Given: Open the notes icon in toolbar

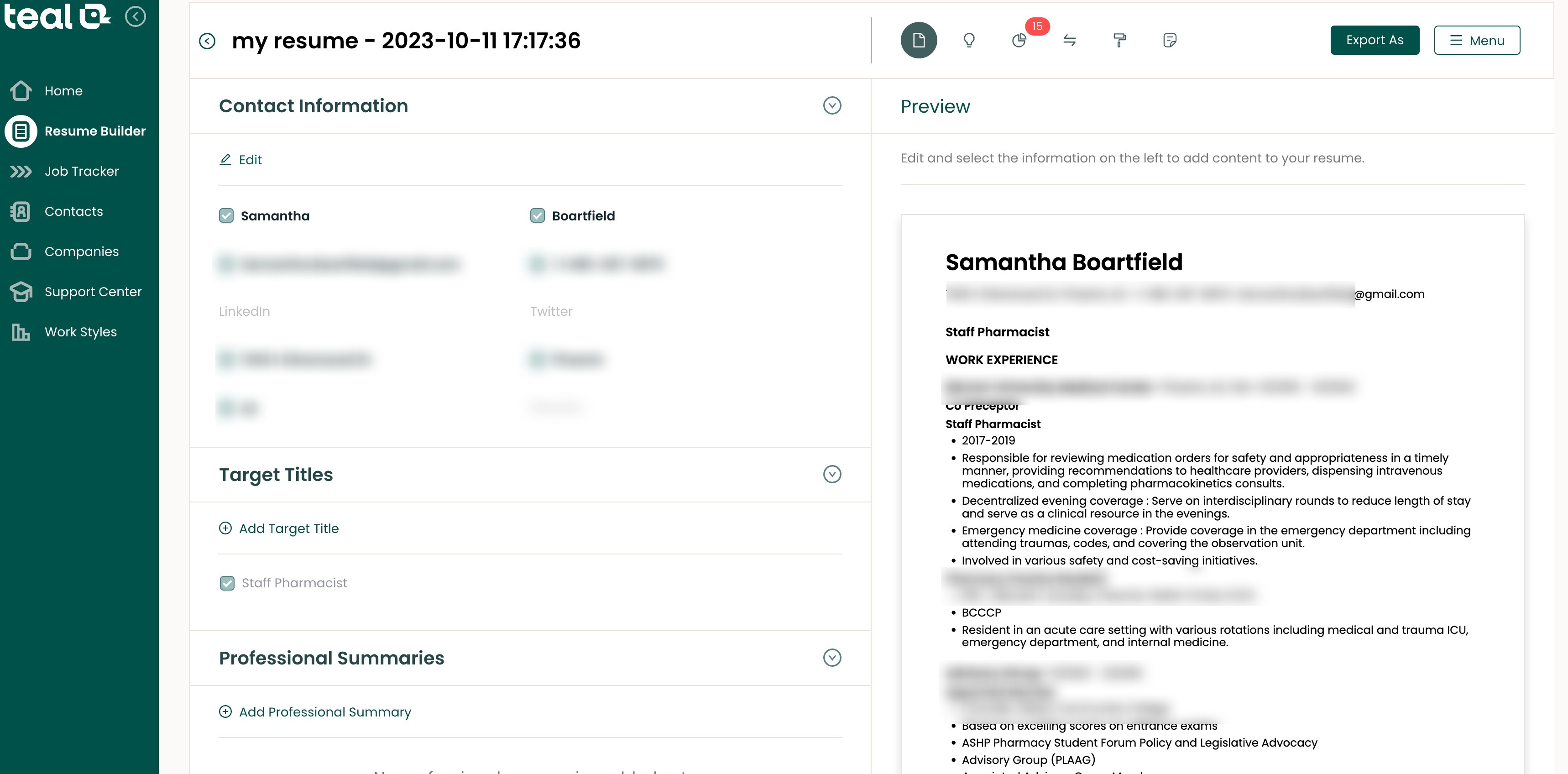Looking at the screenshot, I should point(1169,40).
